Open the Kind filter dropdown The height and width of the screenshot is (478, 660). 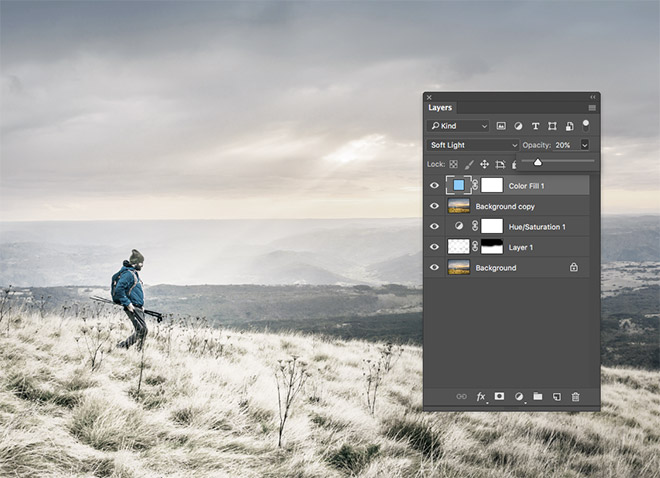[x=458, y=126]
